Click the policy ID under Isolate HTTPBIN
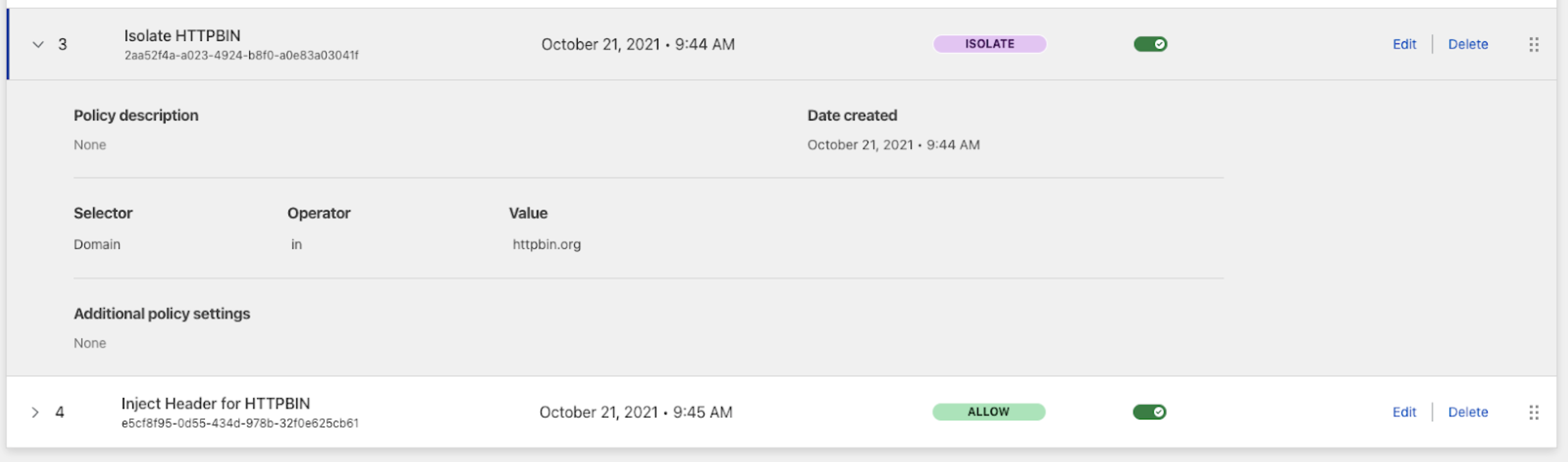Image resolution: width=1568 pixels, height=462 pixels. click(241, 55)
